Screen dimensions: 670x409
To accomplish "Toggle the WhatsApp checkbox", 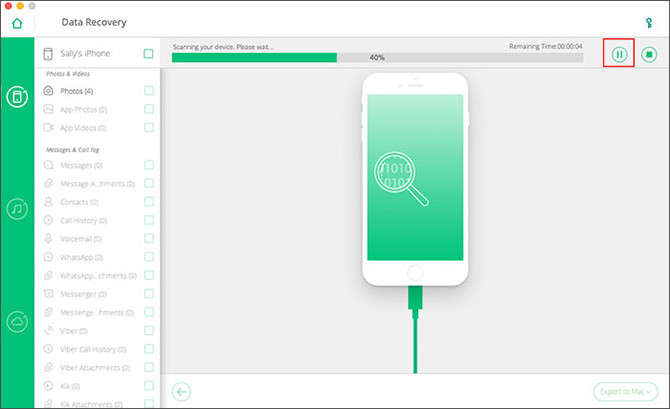I will [x=148, y=257].
